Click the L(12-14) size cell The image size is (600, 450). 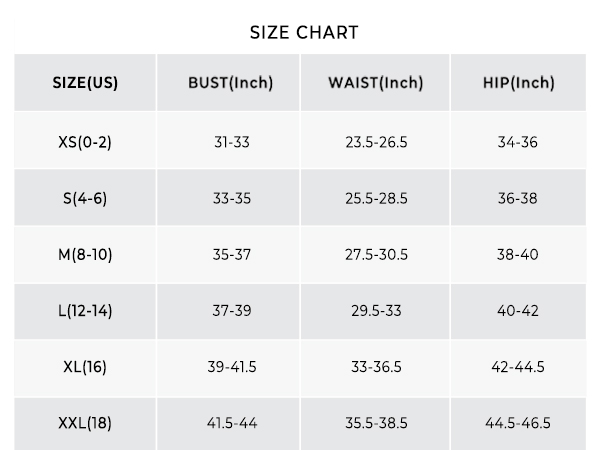pos(85,311)
